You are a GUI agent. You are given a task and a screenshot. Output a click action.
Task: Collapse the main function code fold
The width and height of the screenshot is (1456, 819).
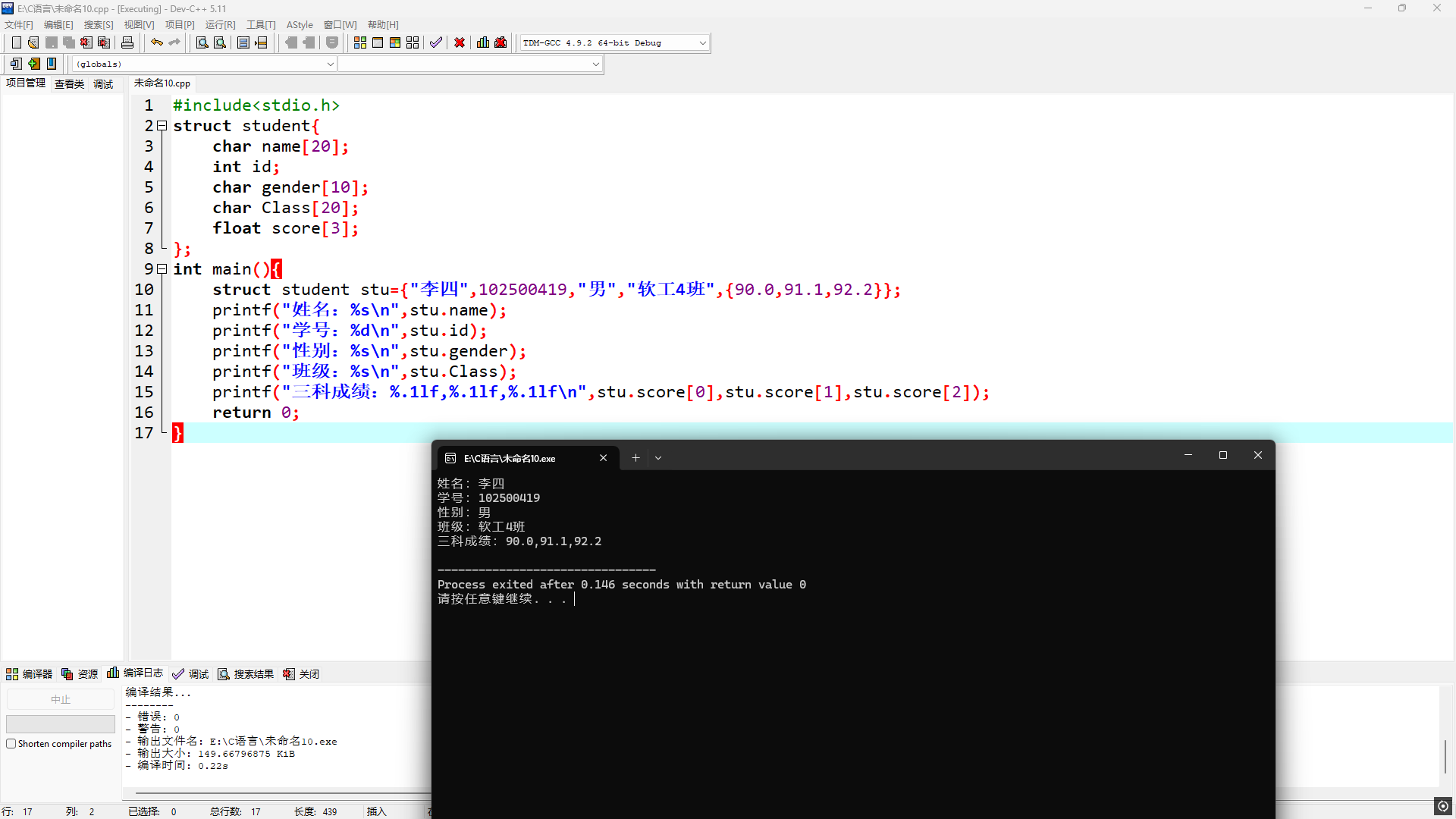click(162, 269)
